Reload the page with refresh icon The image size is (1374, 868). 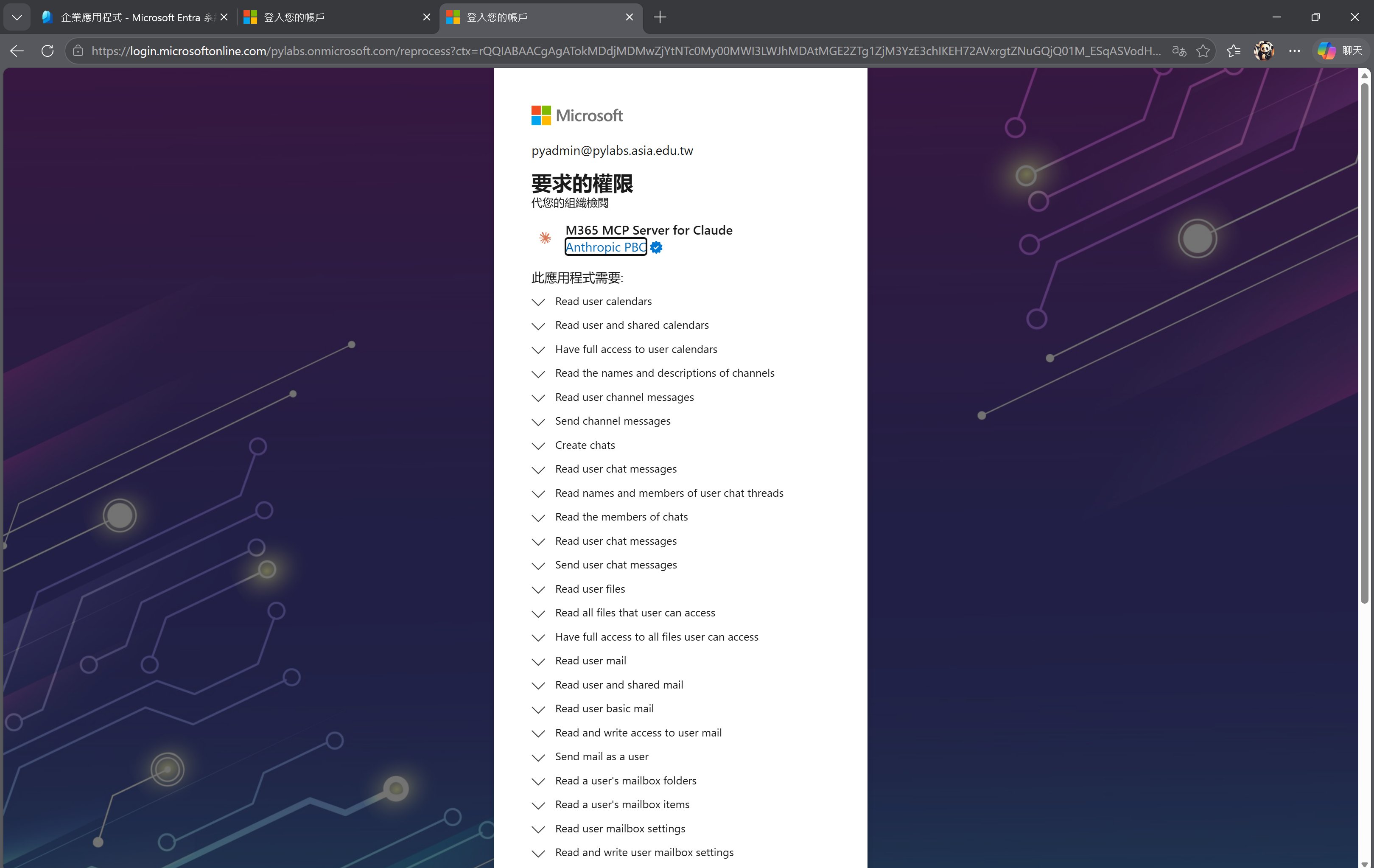[48, 51]
